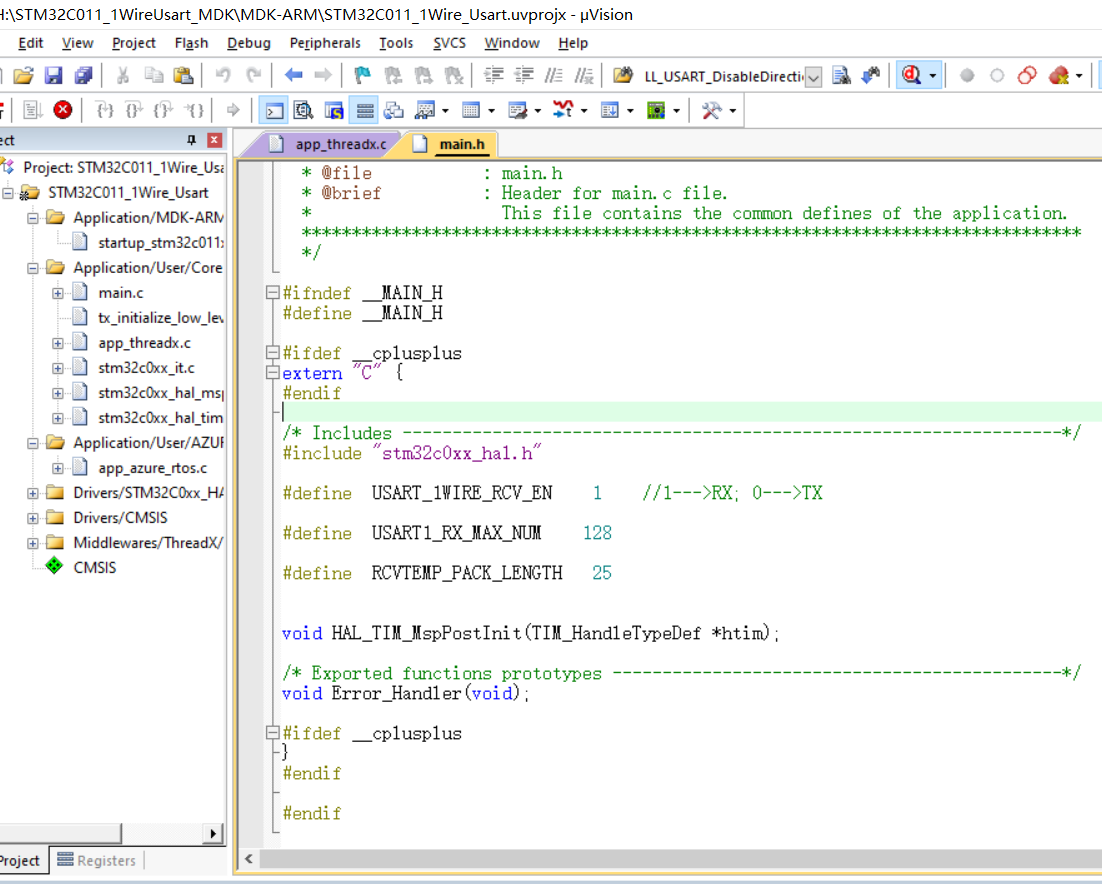Image resolution: width=1102 pixels, height=884 pixels.
Task: Indent the selected lines
Action: 494,75
